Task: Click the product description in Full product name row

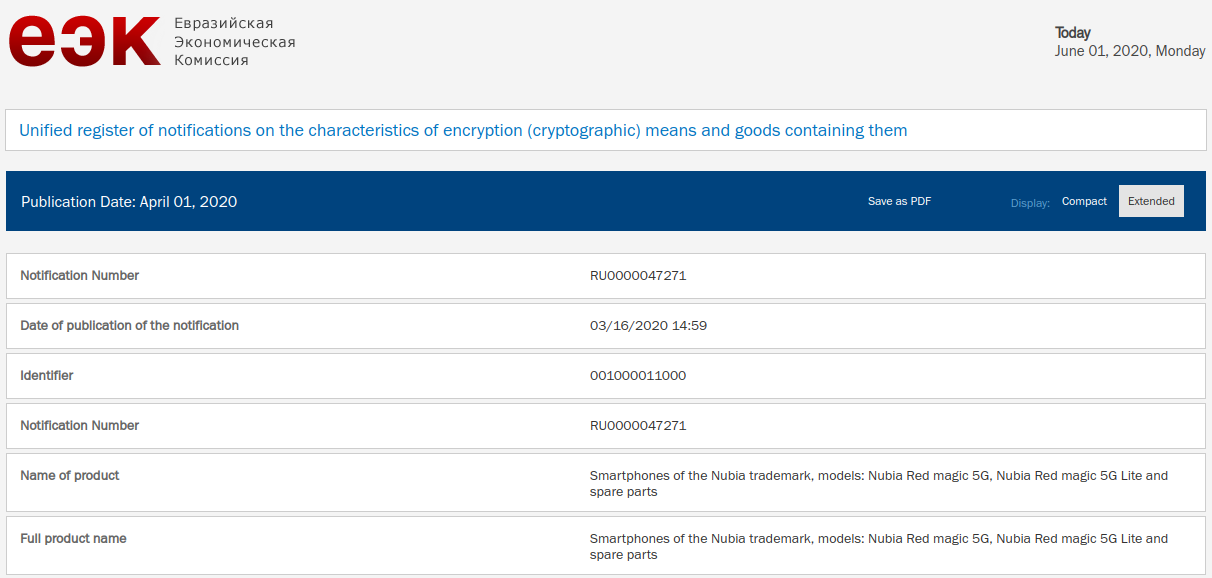Action: tap(878, 546)
